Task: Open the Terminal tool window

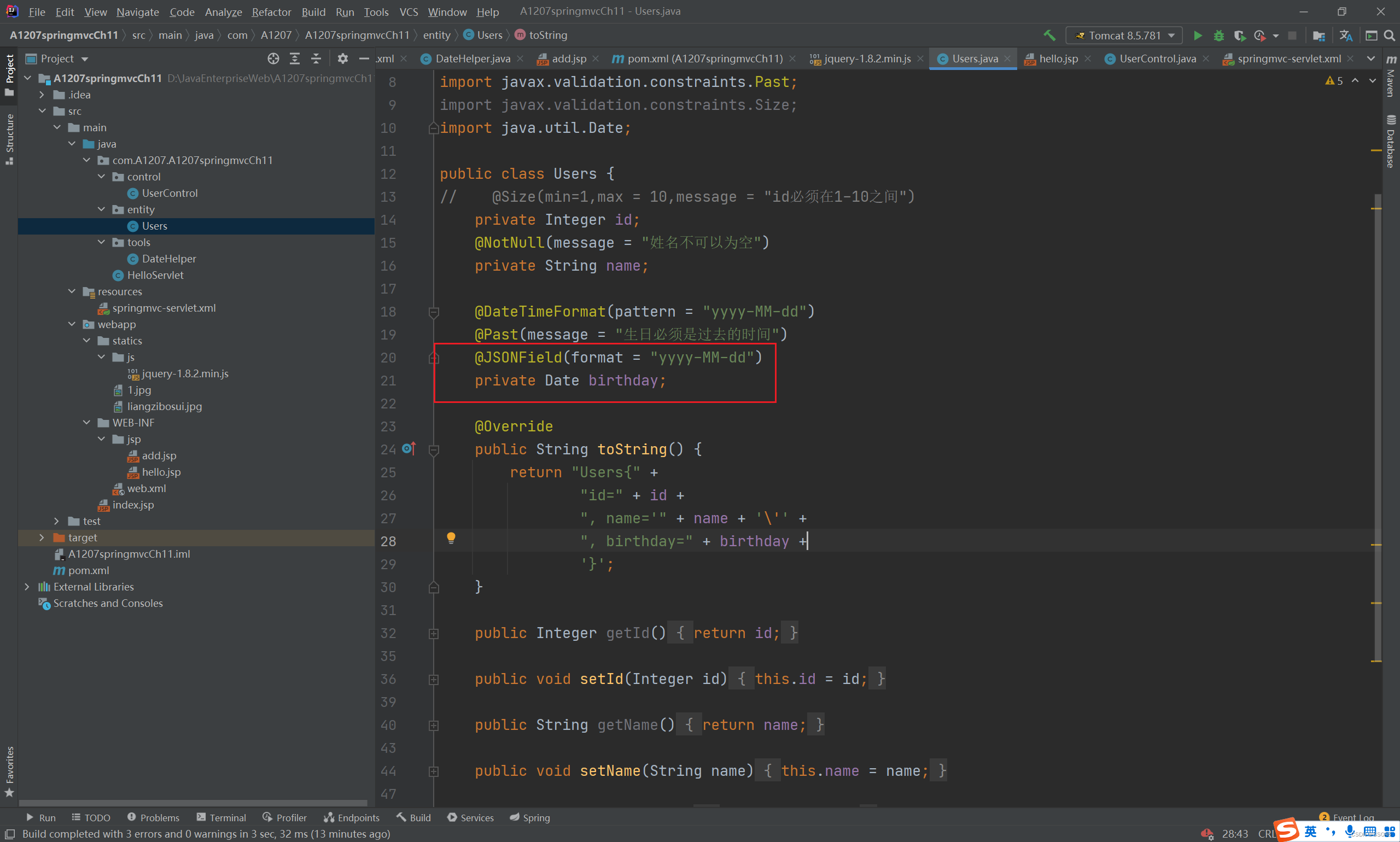Action: coord(221,817)
